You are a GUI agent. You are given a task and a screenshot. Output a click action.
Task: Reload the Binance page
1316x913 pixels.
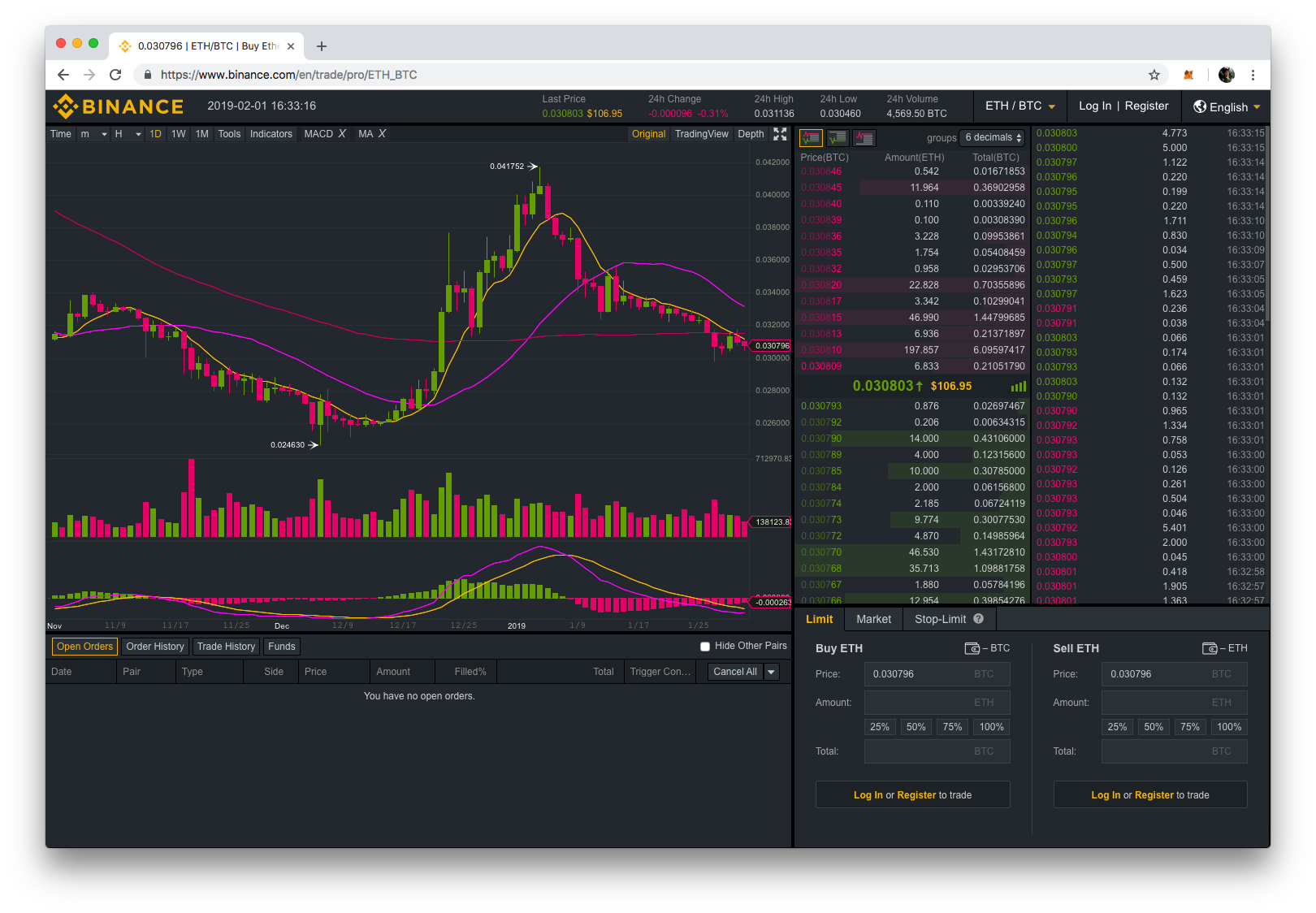(x=115, y=75)
